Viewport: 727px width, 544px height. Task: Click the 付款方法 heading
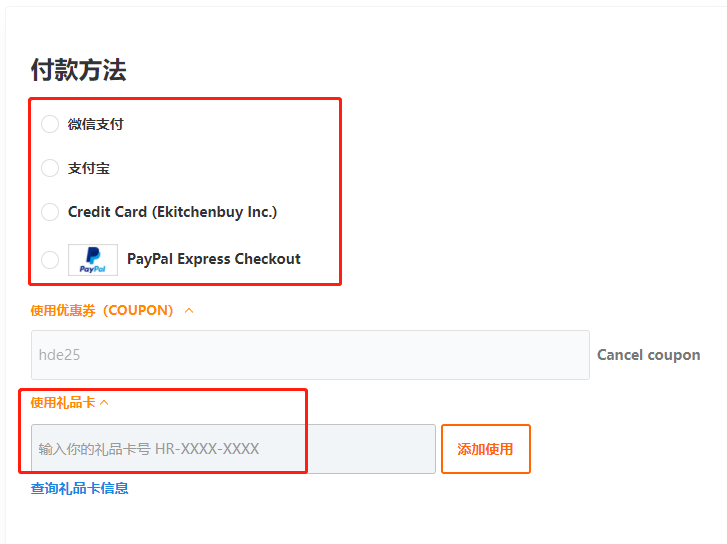78,70
